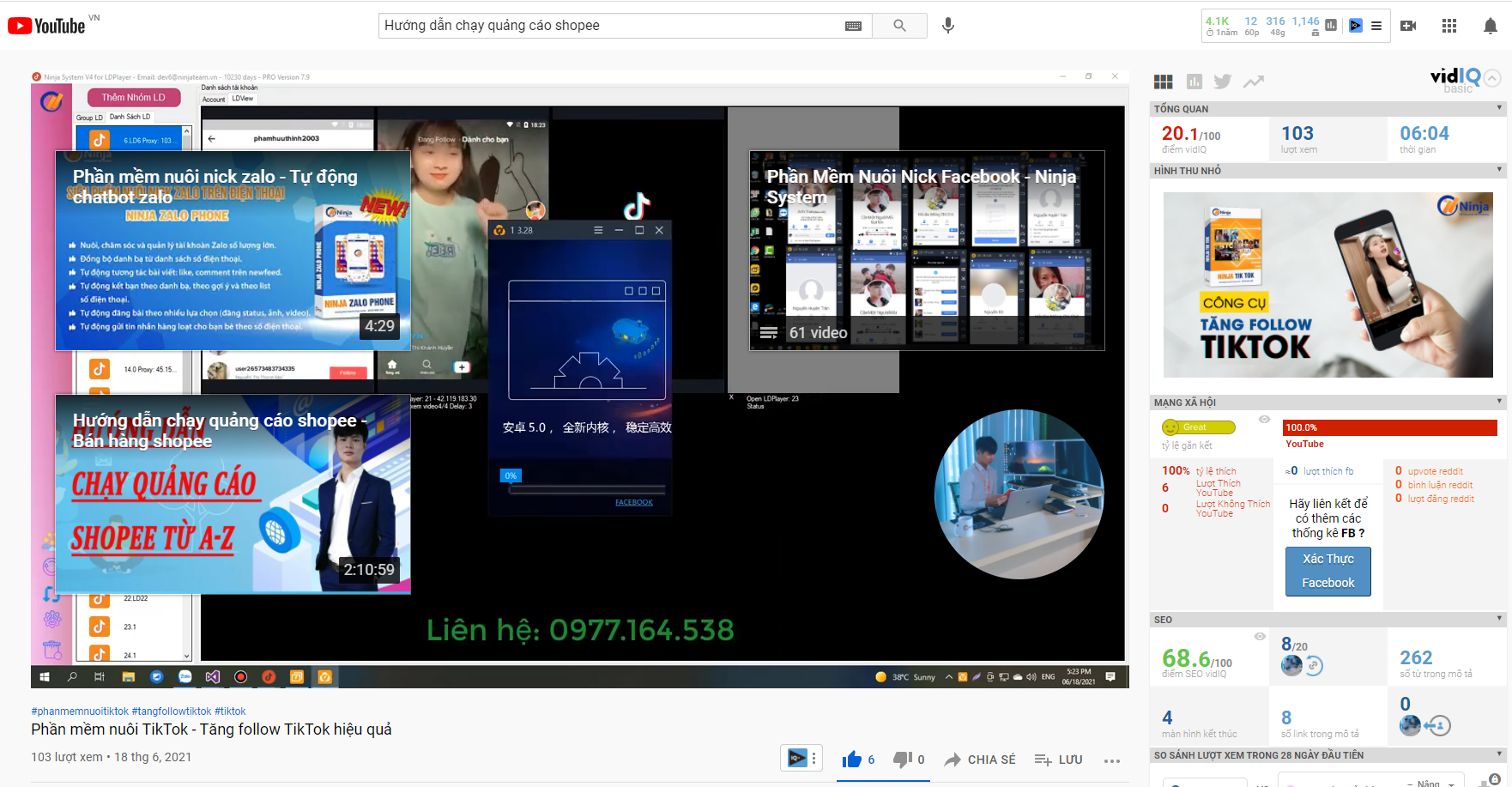Select the Group LD tab in the video
The image size is (1512, 787).
[x=89, y=118]
